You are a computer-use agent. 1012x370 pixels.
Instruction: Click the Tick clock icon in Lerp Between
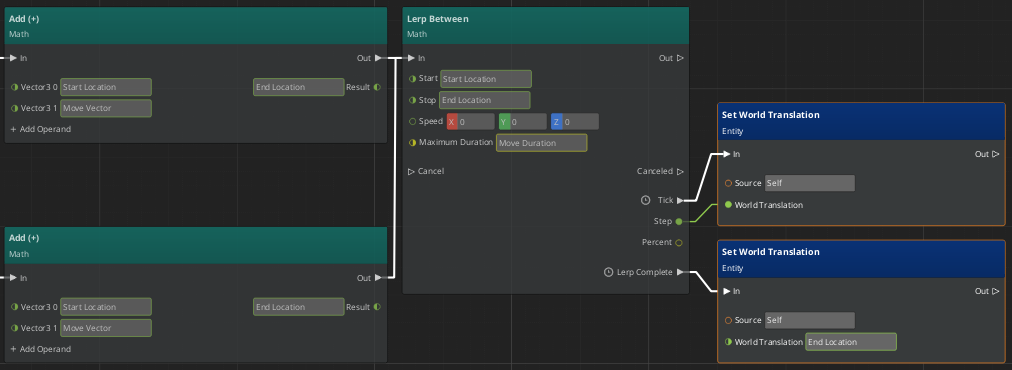tap(645, 200)
